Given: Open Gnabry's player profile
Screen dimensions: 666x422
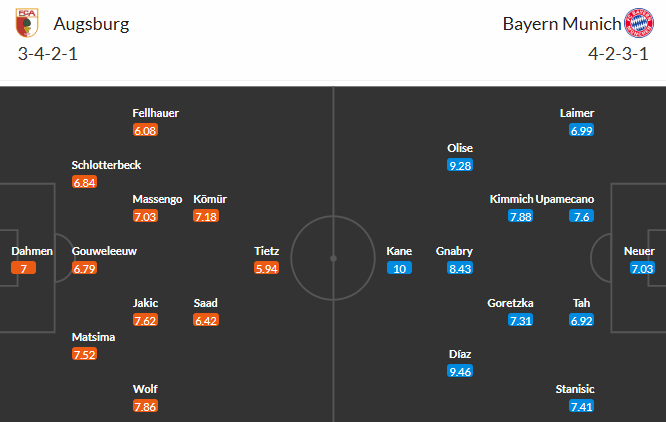Looking at the screenshot, I should tap(454, 251).
